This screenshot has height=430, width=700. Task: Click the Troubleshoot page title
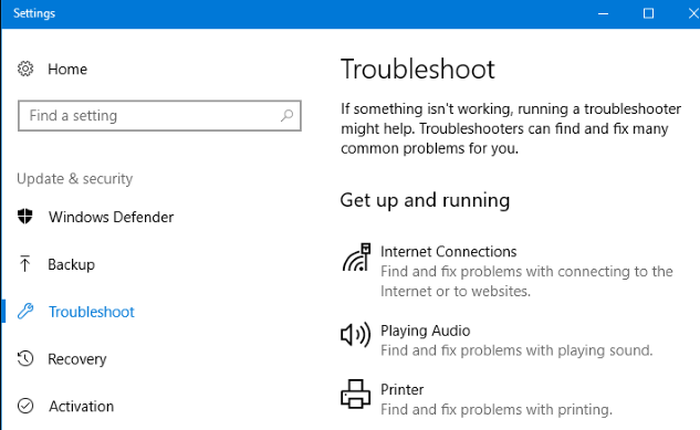418,69
